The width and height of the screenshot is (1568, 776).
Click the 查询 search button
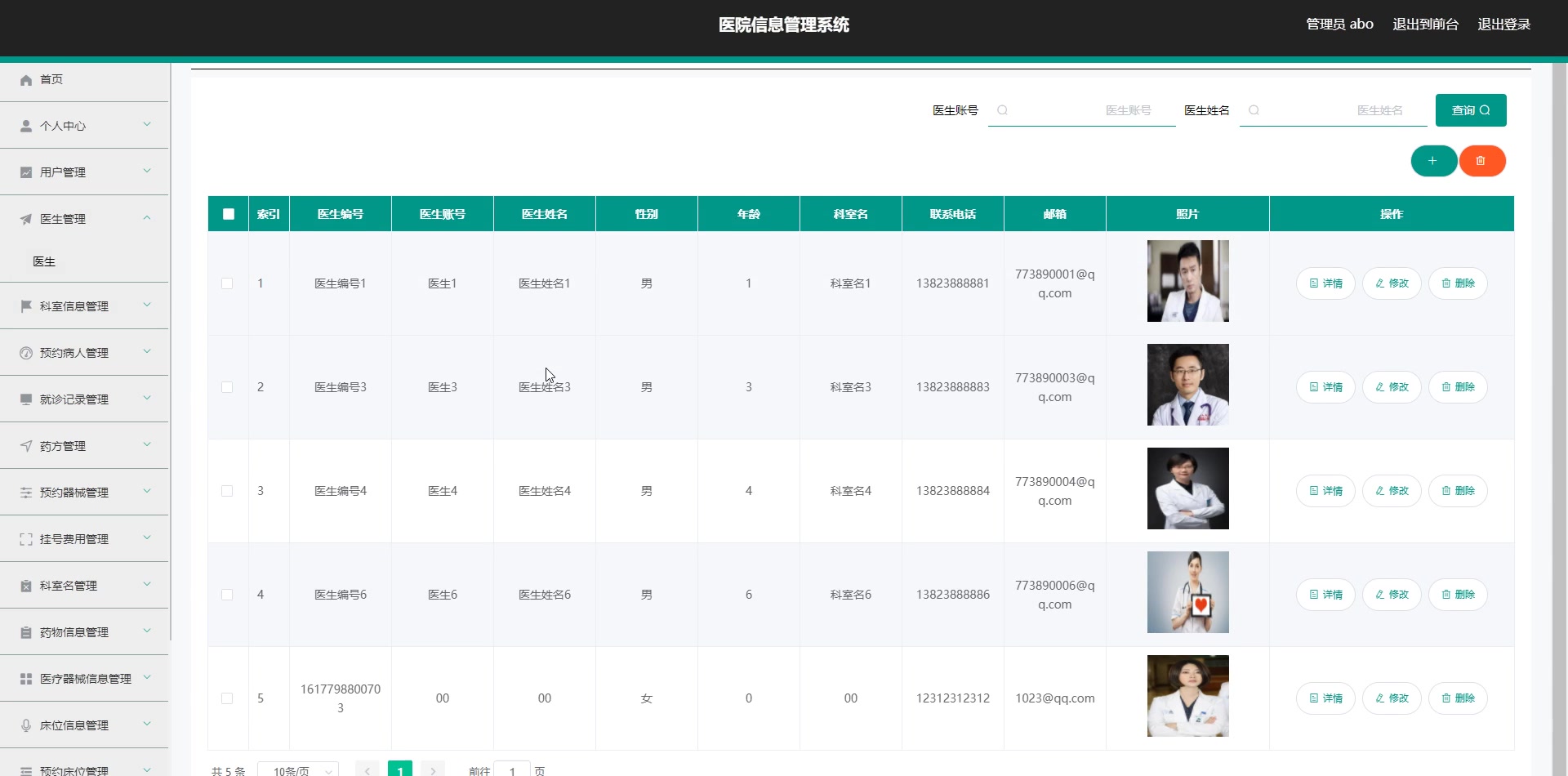click(x=1470, y=110)
